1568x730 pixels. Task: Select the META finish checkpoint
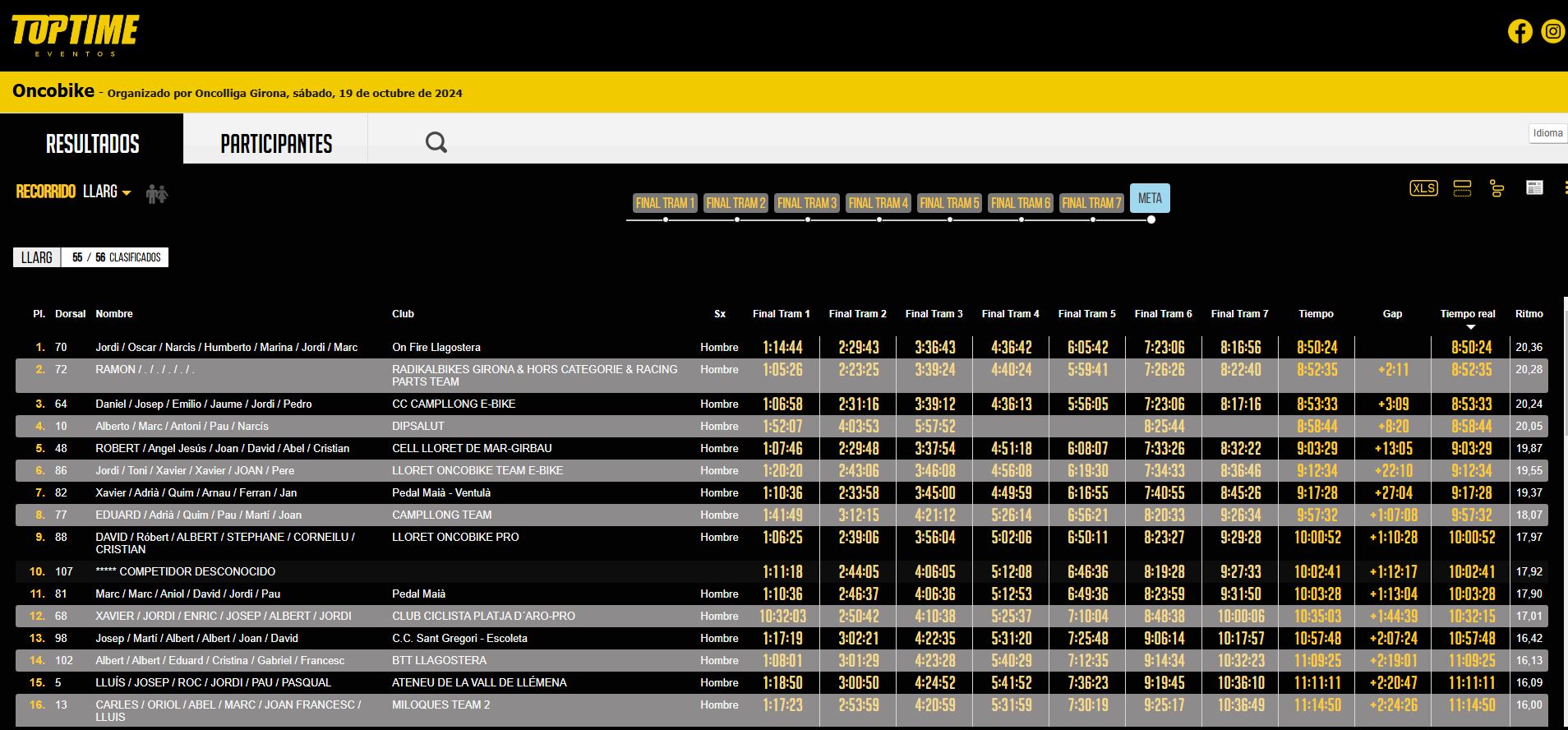[x=1150, y=198]
